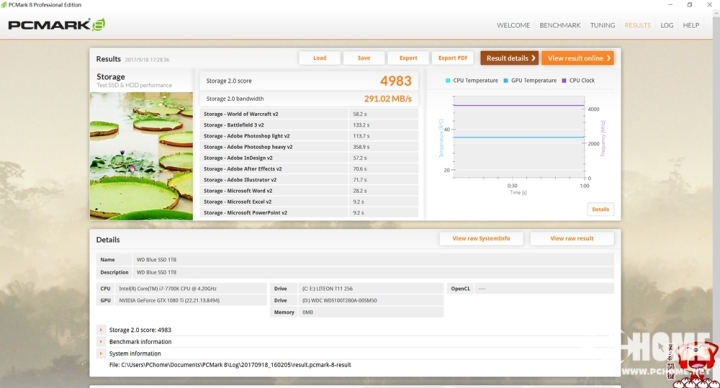Expand System information
Viewport: 720px width, 388px height.
[x=101, y=354]
